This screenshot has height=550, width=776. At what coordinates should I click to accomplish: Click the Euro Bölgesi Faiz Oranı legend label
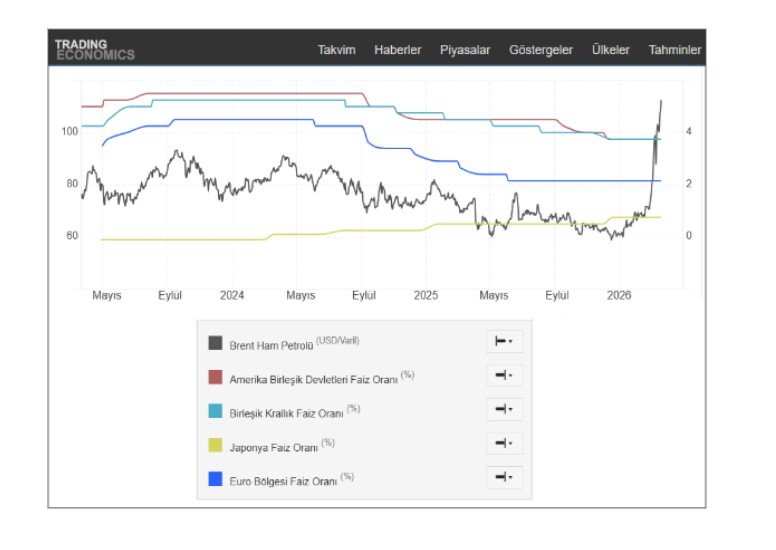click(x=284, y=480)
